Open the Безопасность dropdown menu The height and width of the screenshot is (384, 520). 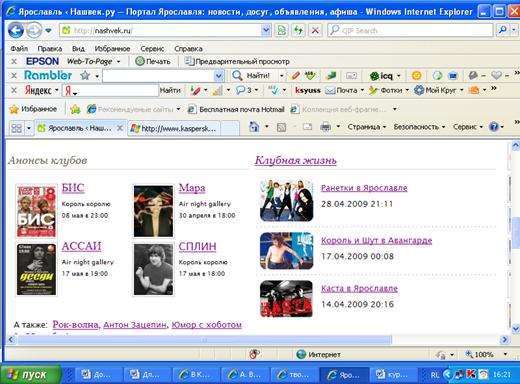[419, 127]
